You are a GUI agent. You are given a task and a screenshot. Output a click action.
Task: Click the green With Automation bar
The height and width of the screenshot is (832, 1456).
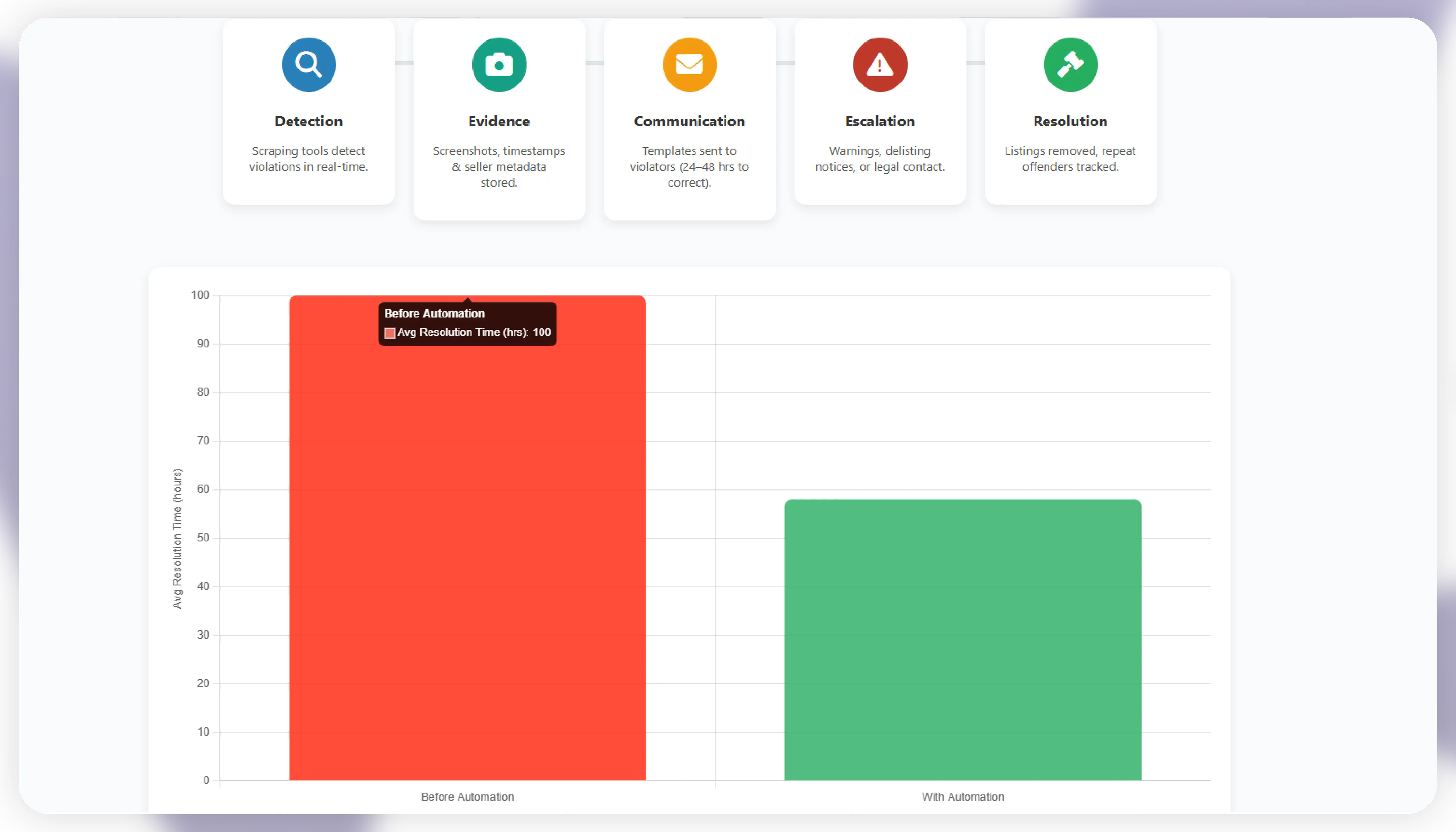pyautogui.click(x=963, y=640)
